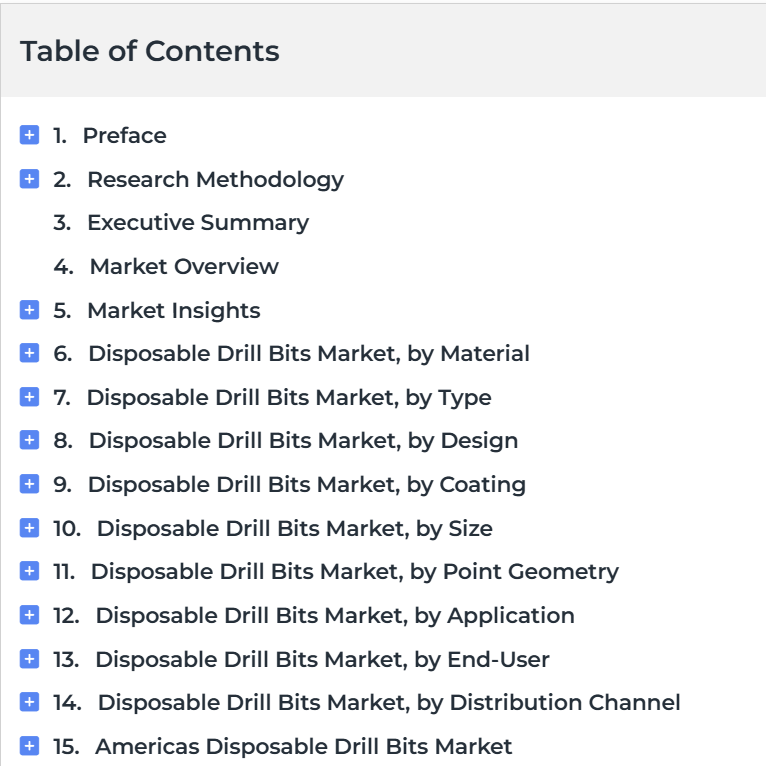Click plus icon beside by Design section
Image resolution: width=766 pixels, height=766 pixels.
29,440
